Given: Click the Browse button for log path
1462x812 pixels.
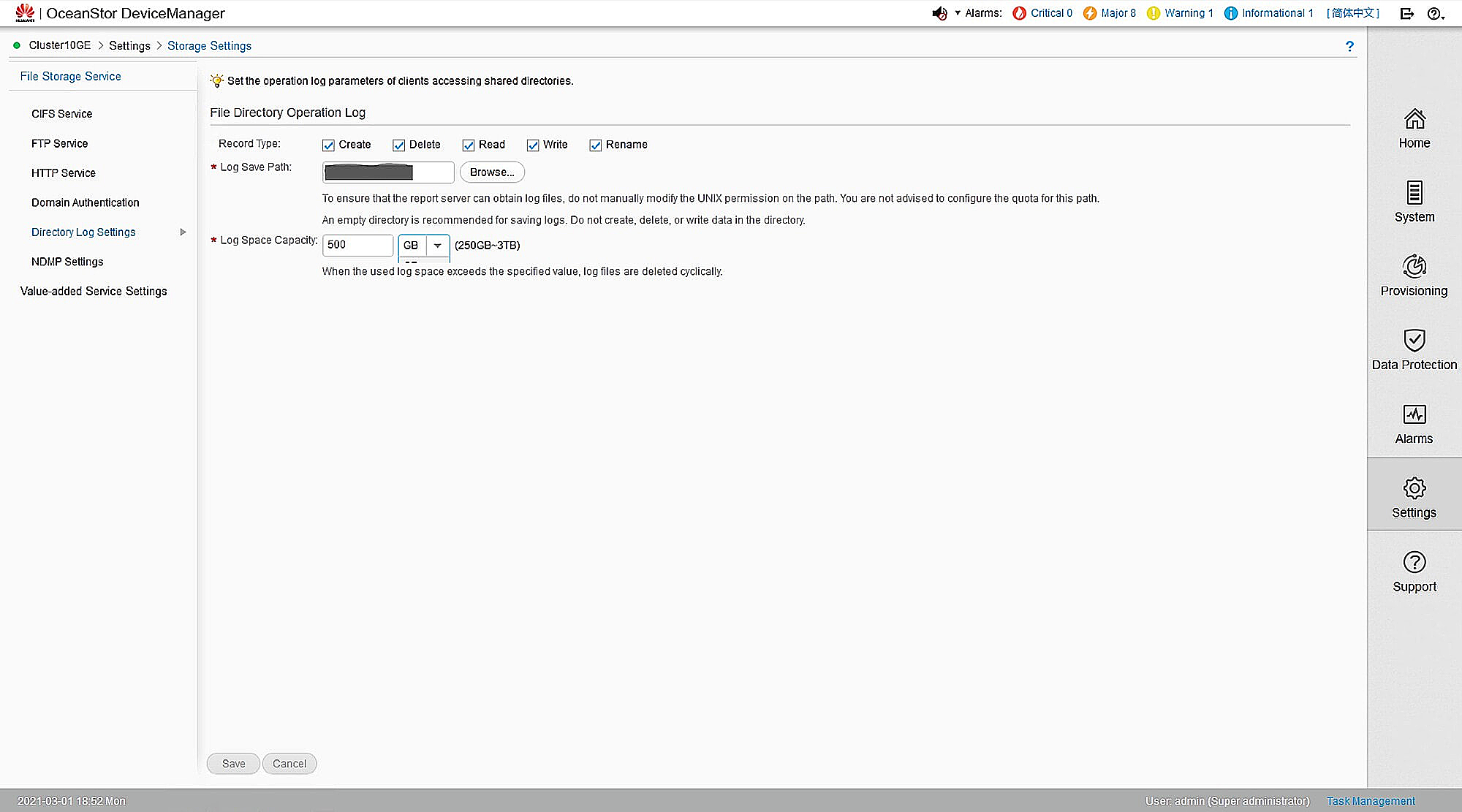Looking at the screenshot, I should (491, 172).
